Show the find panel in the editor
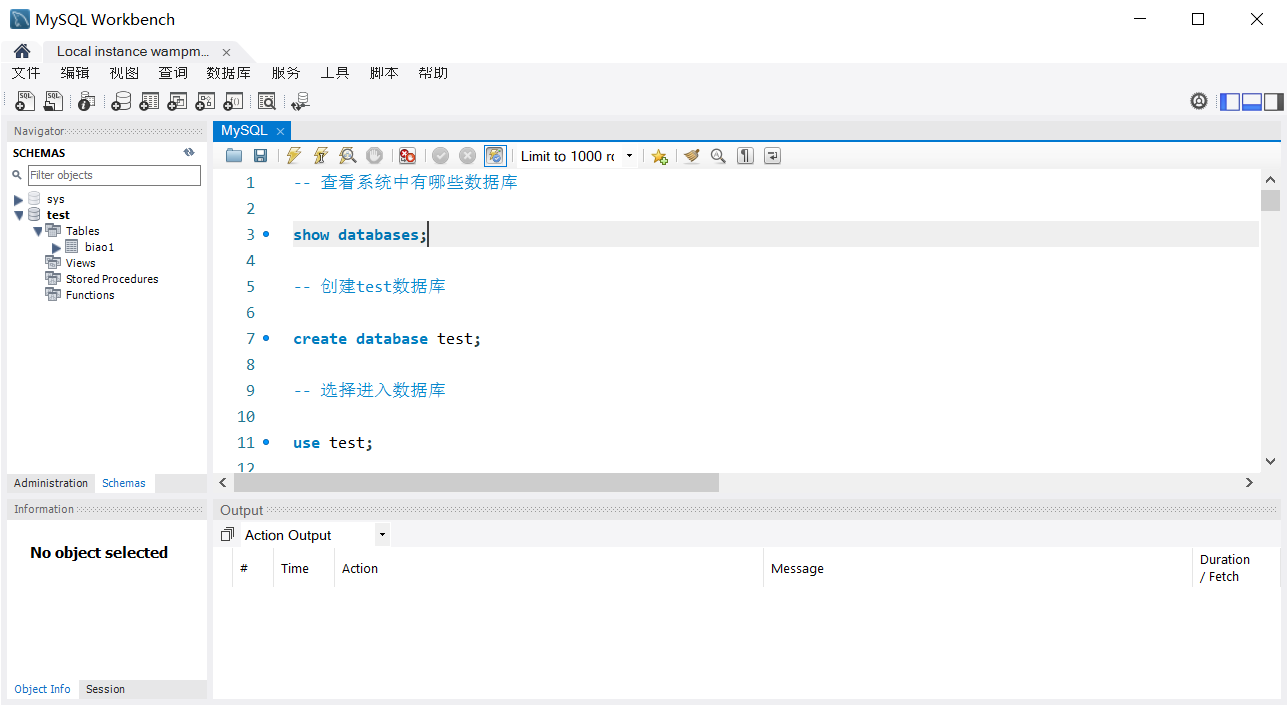The image size is (1288, 706). 718,156
